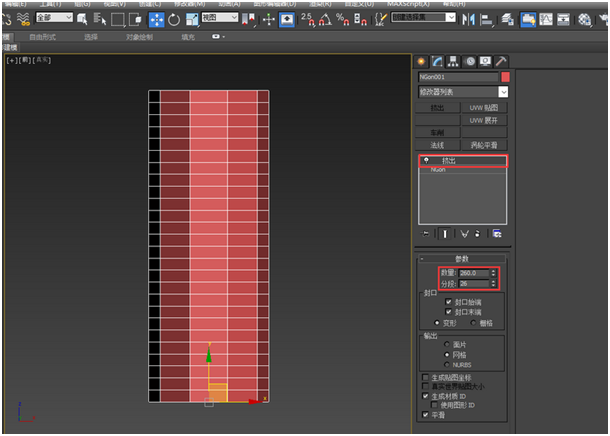
Task: Click the 分段 spinner arrows
Action: pyautogui.click(x=493, y=284)
